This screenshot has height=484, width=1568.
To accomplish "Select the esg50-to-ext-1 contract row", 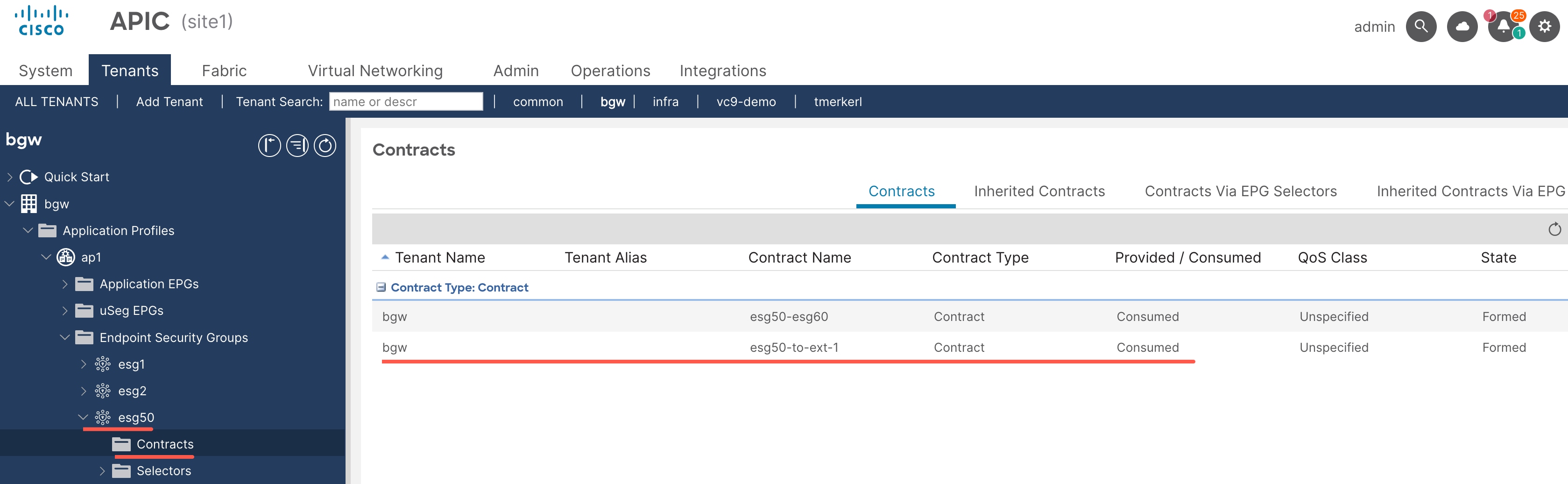I will pos(970,348).
